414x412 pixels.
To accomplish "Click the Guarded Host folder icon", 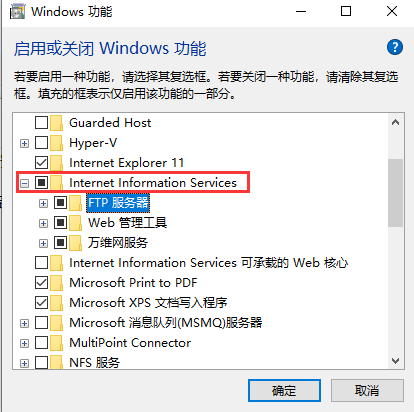I will point(57,123).
